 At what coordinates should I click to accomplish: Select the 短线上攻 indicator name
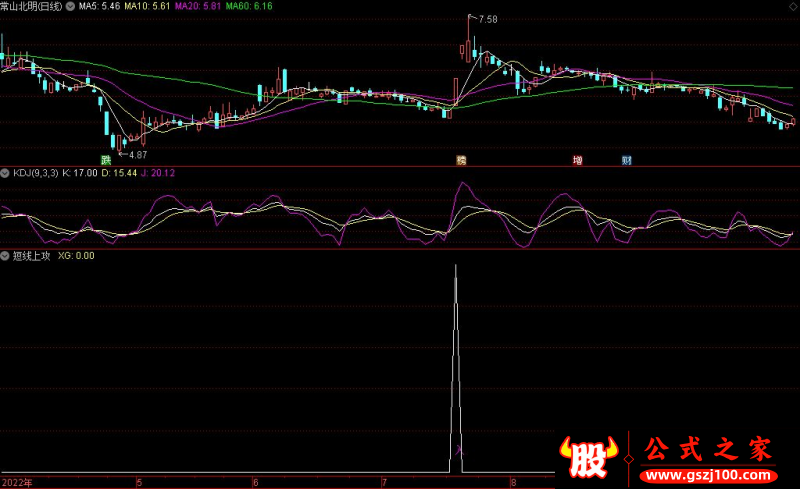(32, 256)
